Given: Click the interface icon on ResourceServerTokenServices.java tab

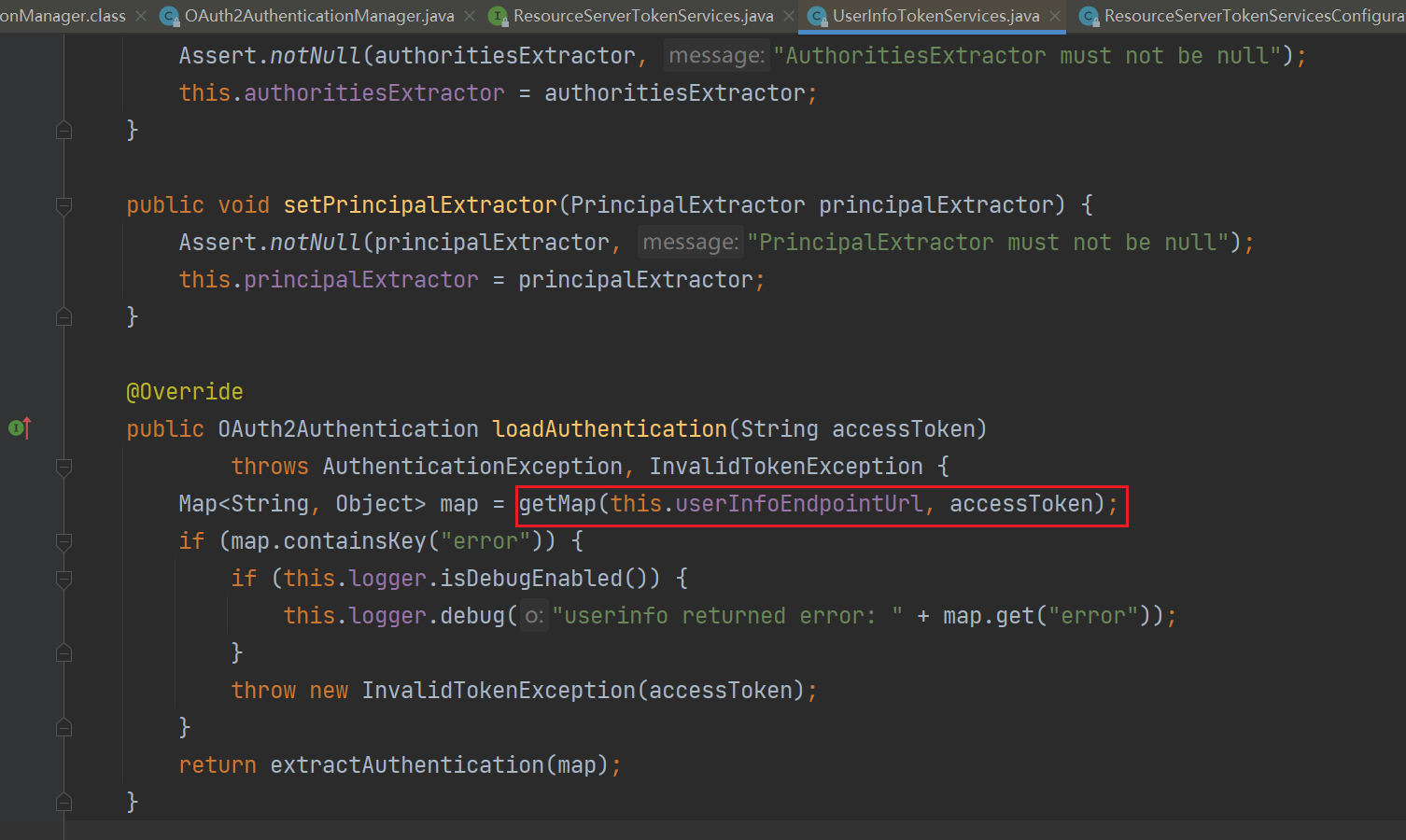Looking at the screenshot, I should 499,16.
